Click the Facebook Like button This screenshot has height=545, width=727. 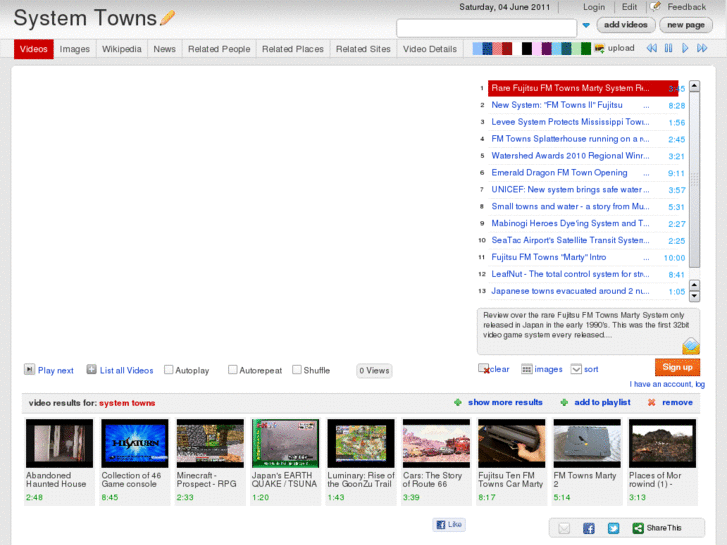tap(449, 525)
